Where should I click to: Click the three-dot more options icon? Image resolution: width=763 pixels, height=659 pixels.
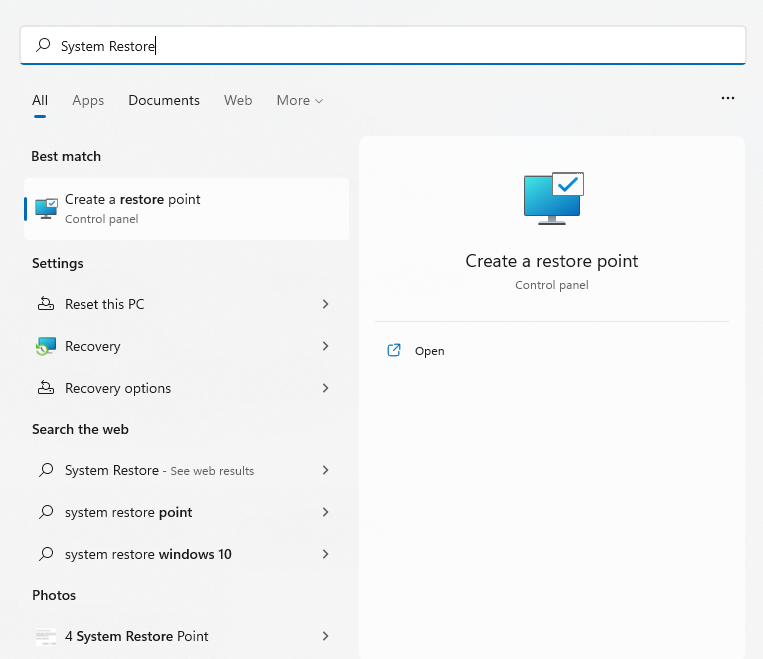click(728, 99)
